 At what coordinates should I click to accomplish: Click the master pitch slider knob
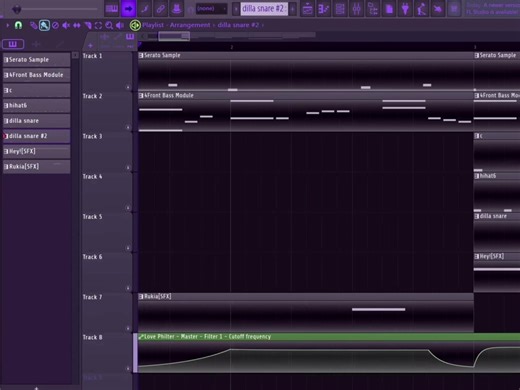pyautogui.click(x=16, y=9)
